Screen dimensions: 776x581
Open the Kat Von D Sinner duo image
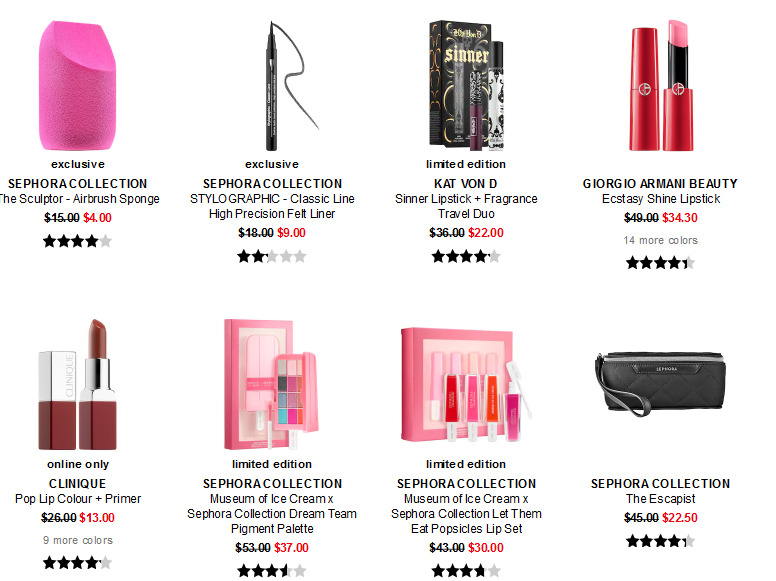[466, 85]
